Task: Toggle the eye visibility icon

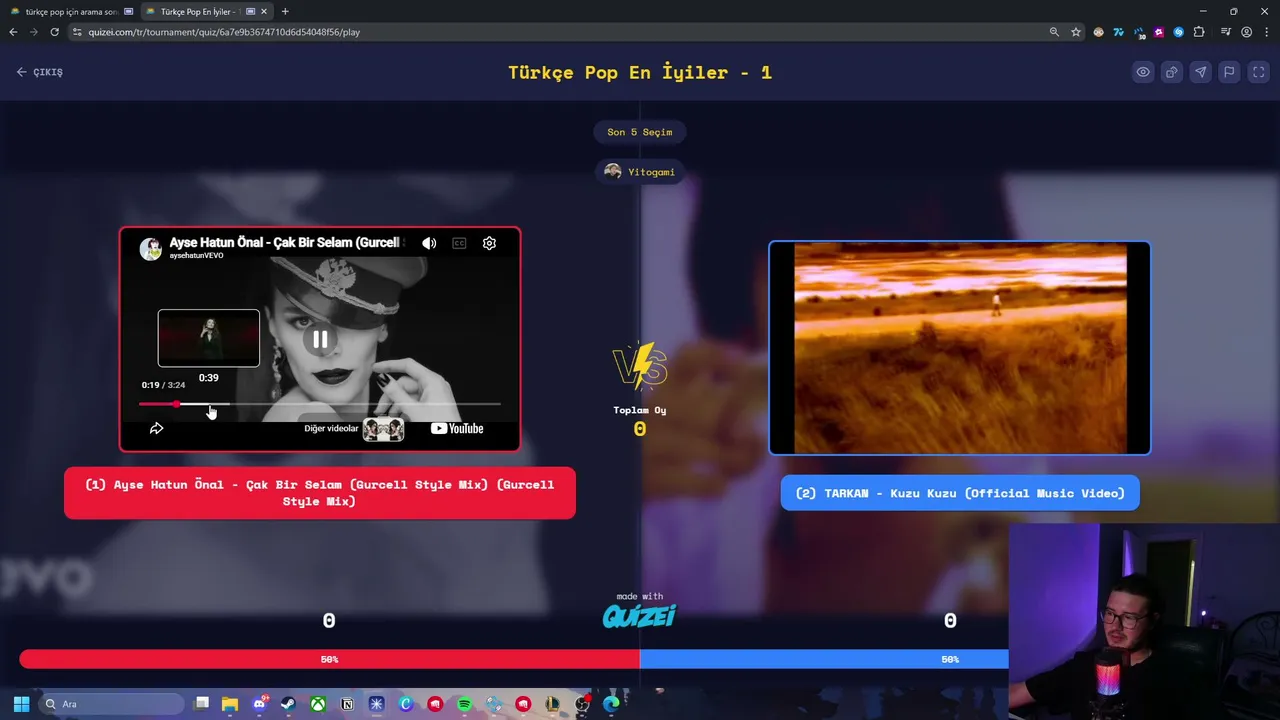Action: click(x=1143, y=72)
